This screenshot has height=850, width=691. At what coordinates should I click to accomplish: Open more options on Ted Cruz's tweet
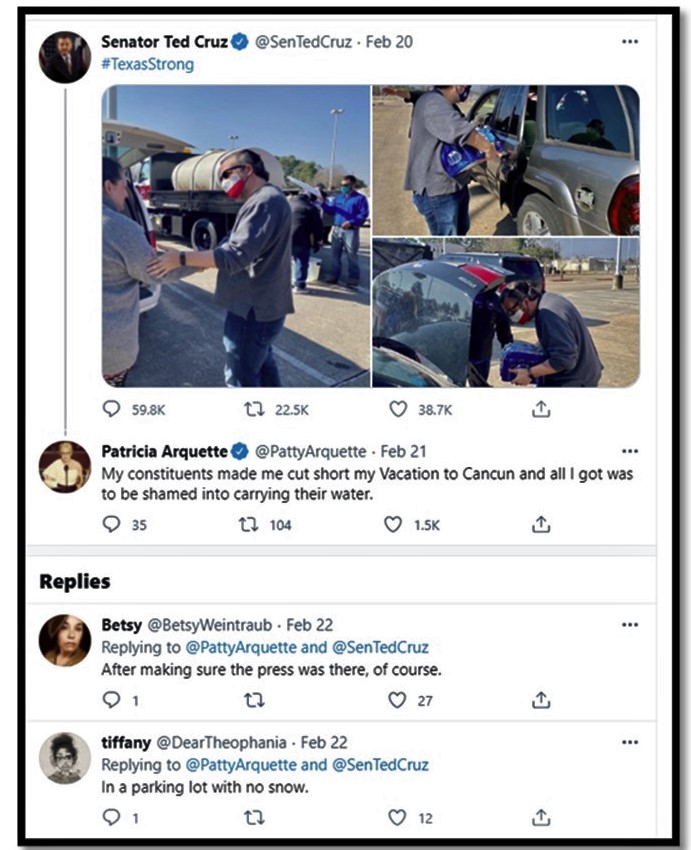pos(629,42)
